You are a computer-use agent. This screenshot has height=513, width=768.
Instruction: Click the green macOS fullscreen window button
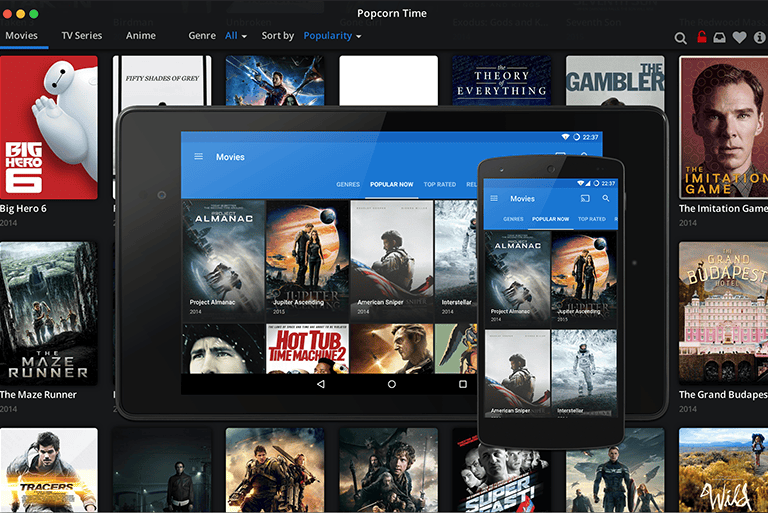34,14
